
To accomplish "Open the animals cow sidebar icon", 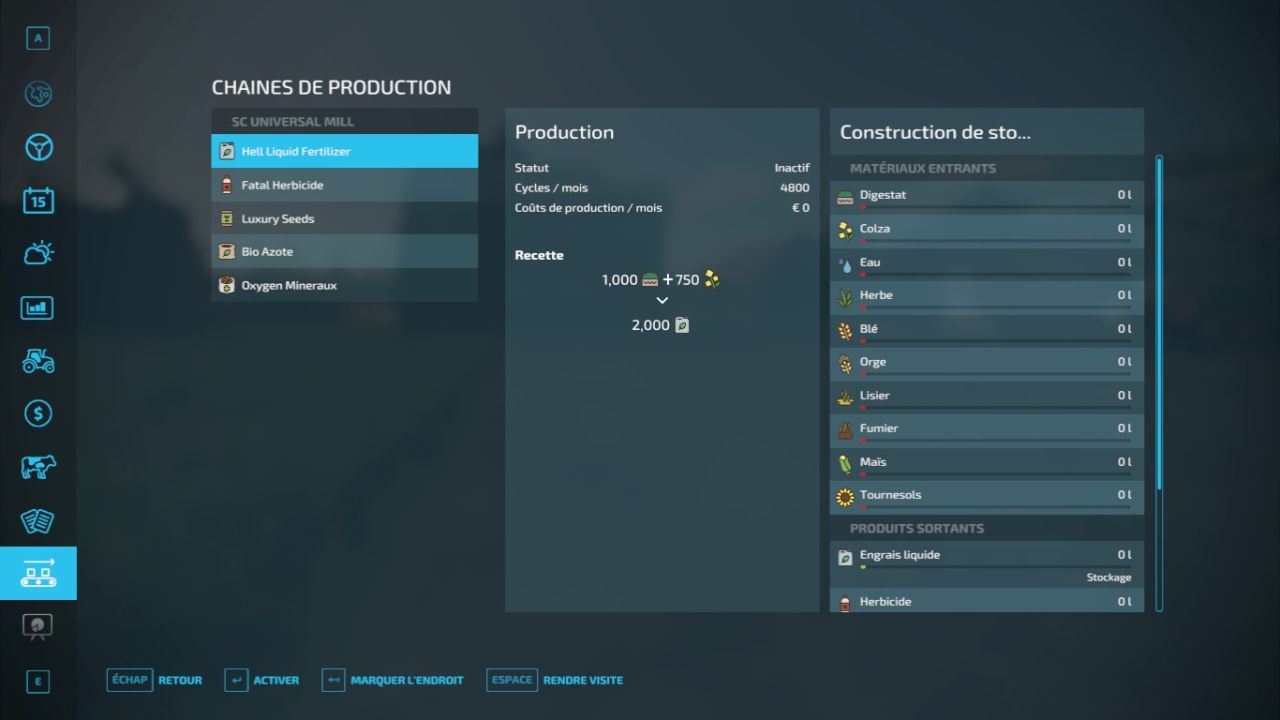I will coord(38,467).
